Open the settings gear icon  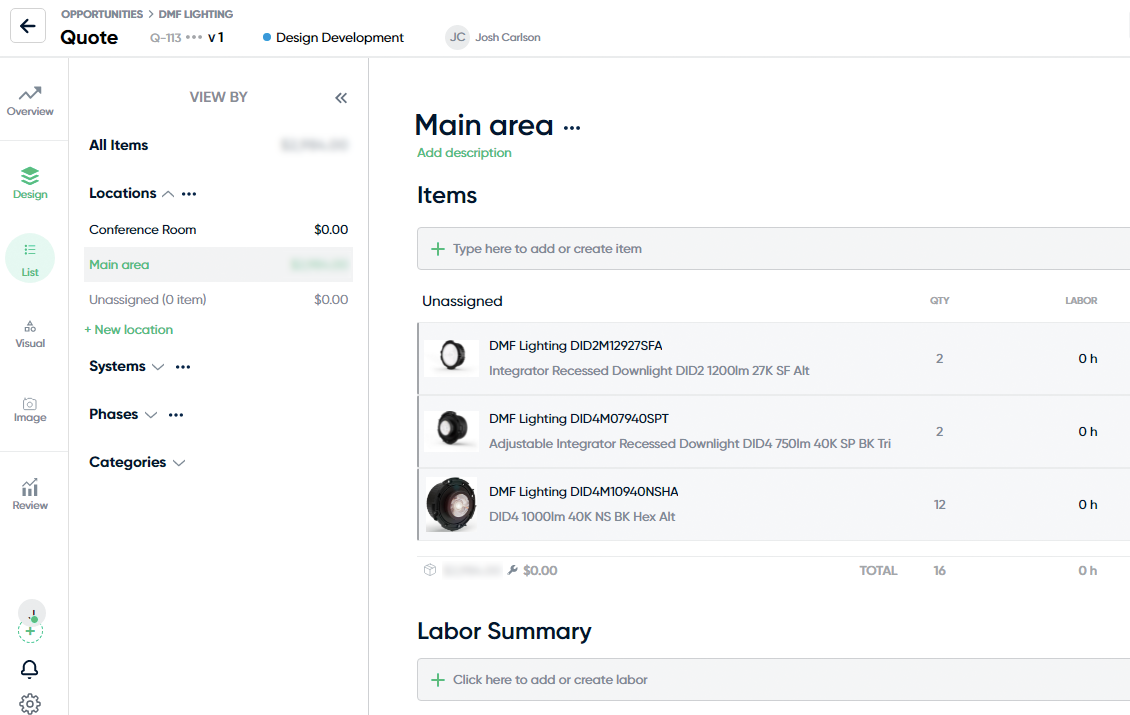30,703
